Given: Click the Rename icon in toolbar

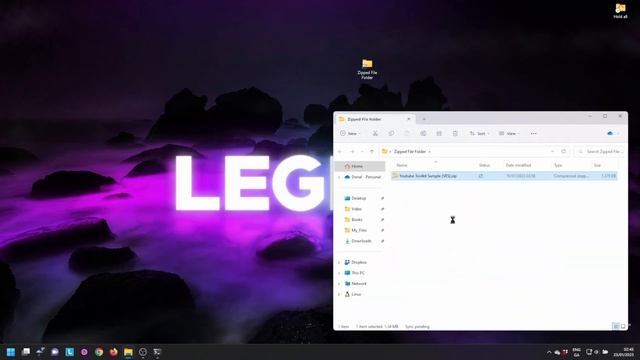Looking at the screenshot, I should coord(423,133).
